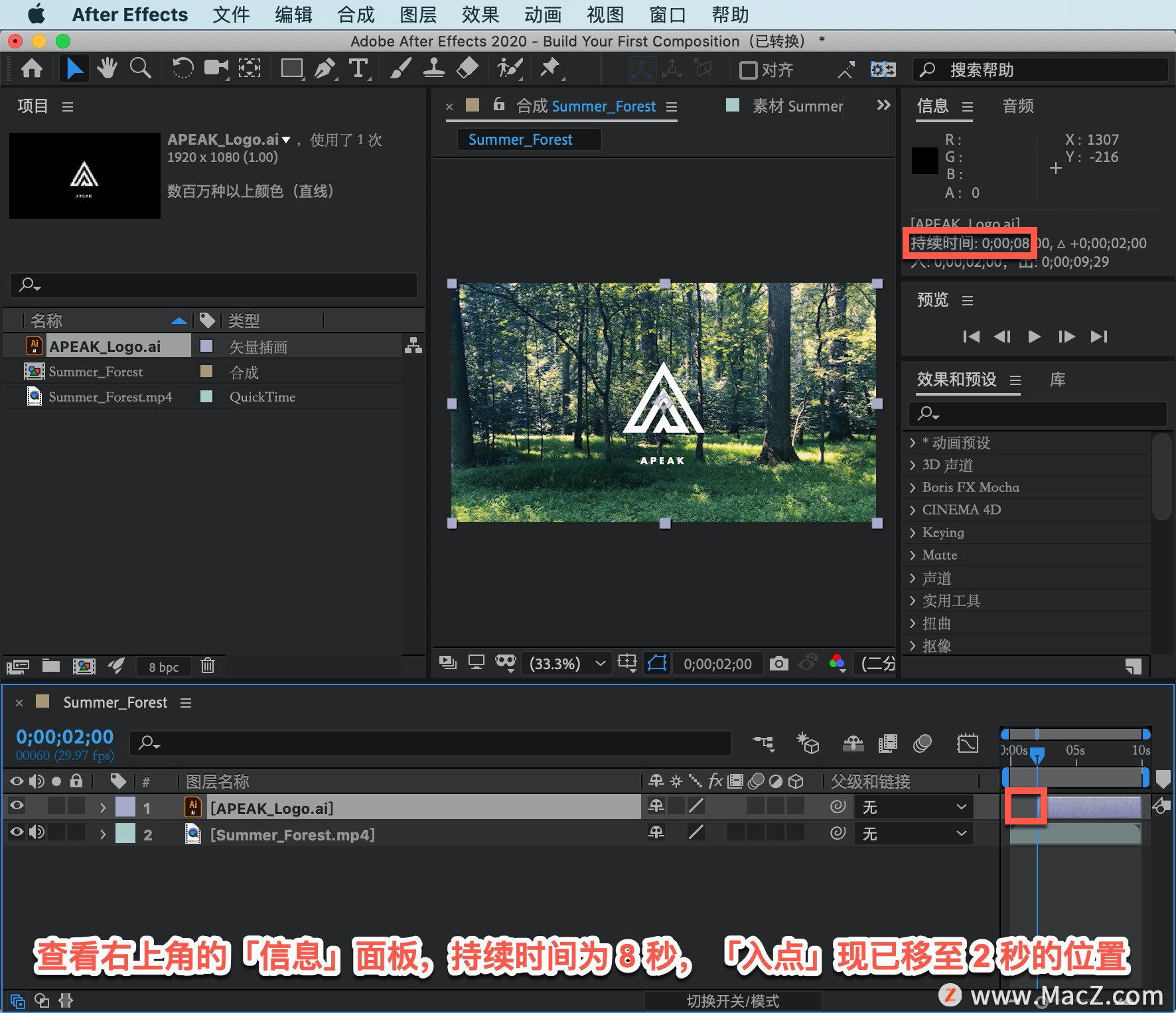Step to the next frame in preview
The width and height of the screenshot is (1176, 1013).
(x=1066, y=337)
